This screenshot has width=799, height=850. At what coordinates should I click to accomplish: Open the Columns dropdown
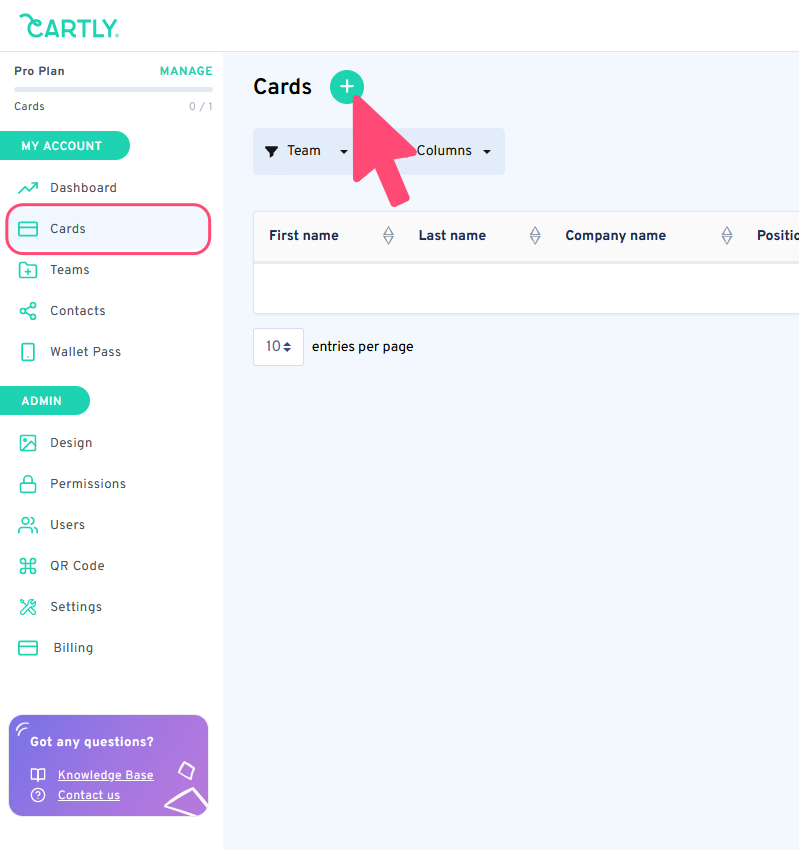click(x=453, y=151)
